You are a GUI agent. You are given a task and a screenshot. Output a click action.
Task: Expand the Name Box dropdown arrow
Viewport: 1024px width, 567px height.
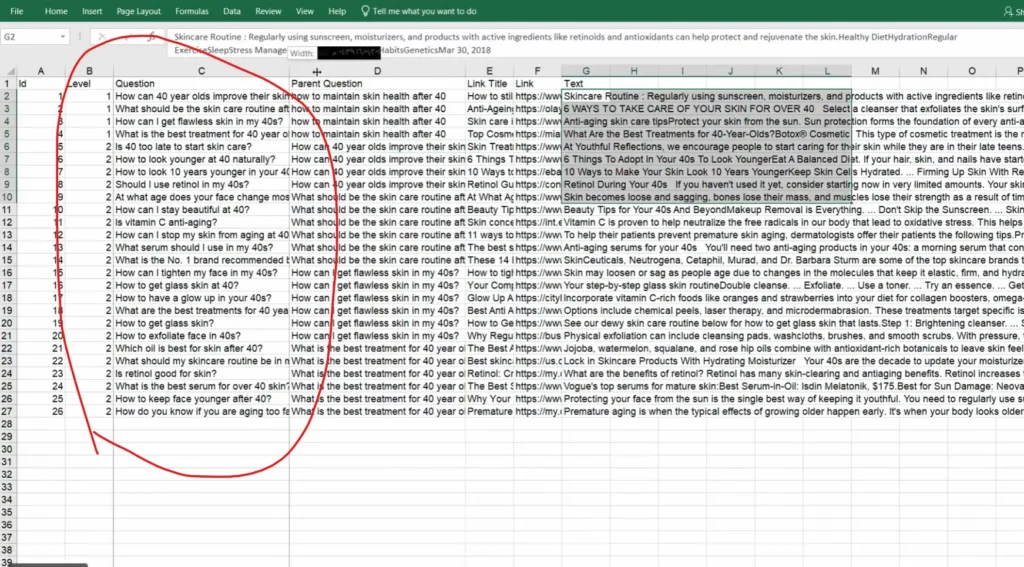click(x=63, y=37)
